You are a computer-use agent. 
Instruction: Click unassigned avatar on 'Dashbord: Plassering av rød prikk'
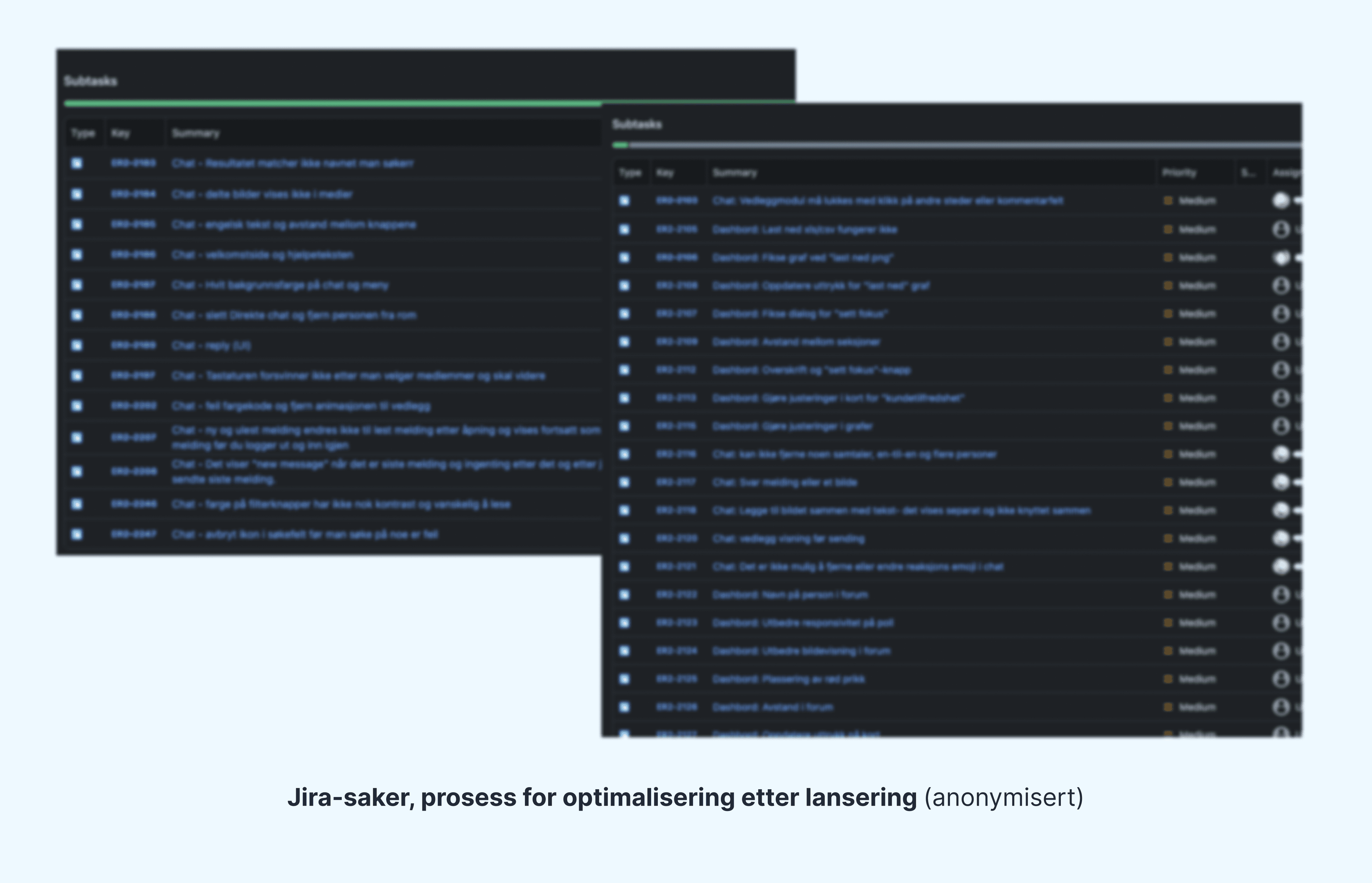pos(1281,679)
